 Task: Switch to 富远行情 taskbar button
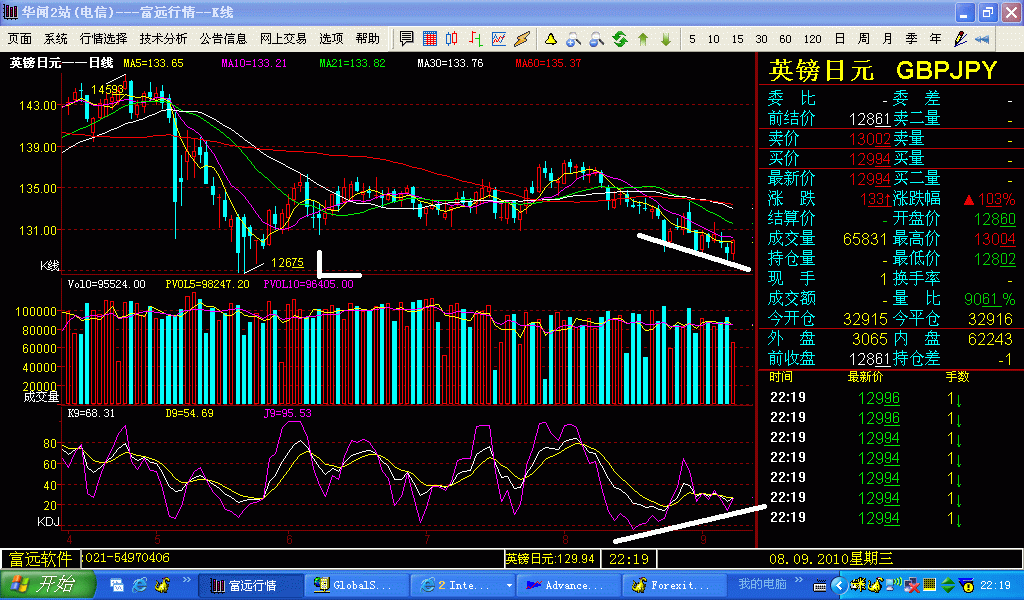(x=250, y=586)
